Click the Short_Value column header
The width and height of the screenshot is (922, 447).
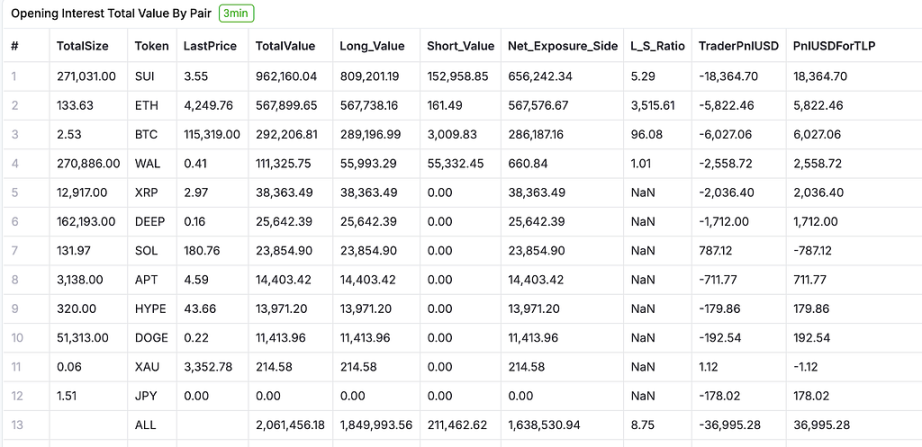(460, 47)
